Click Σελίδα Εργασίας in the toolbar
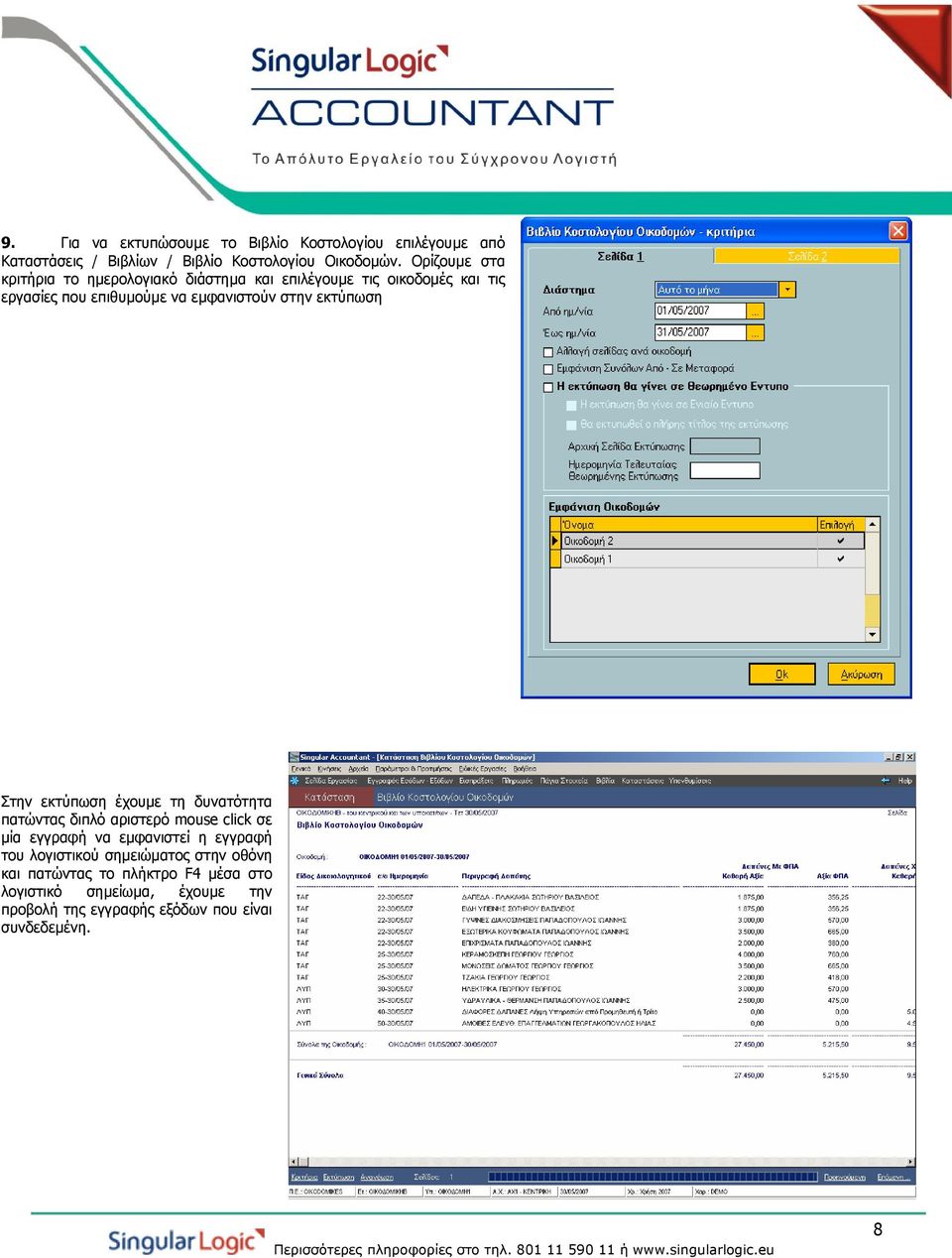Image resolution: width=952 pixels, height=1258 pixels. pyautogui.click(x=330, y=781)
